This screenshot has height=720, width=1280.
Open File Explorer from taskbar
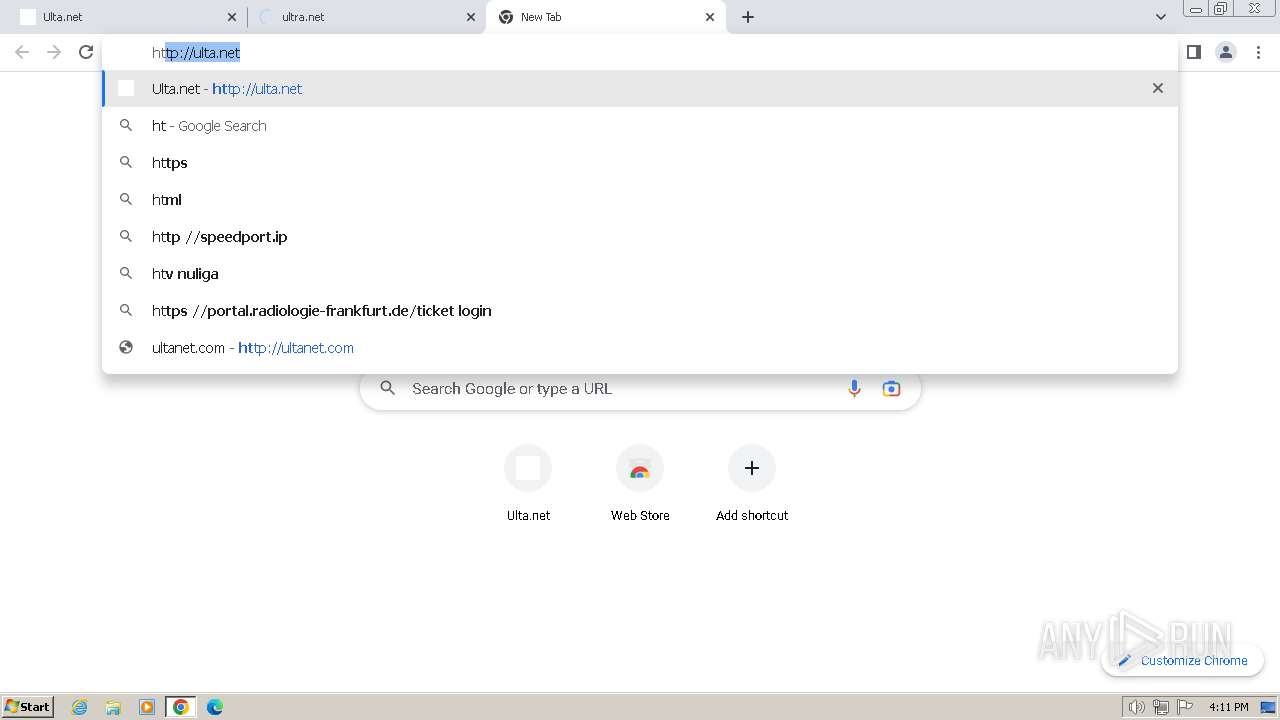tap(113, 707)
